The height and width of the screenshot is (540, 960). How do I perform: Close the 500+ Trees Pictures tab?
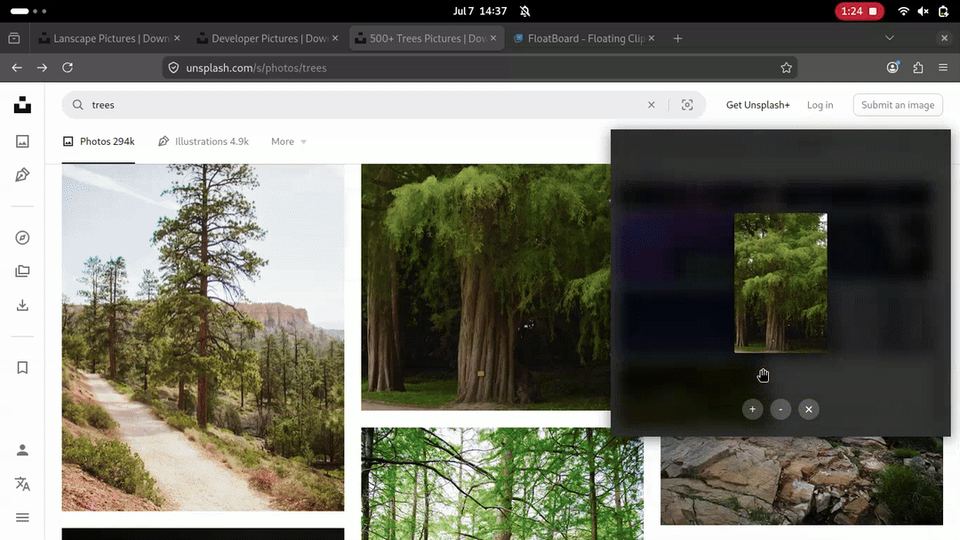(x=493, y=38)
